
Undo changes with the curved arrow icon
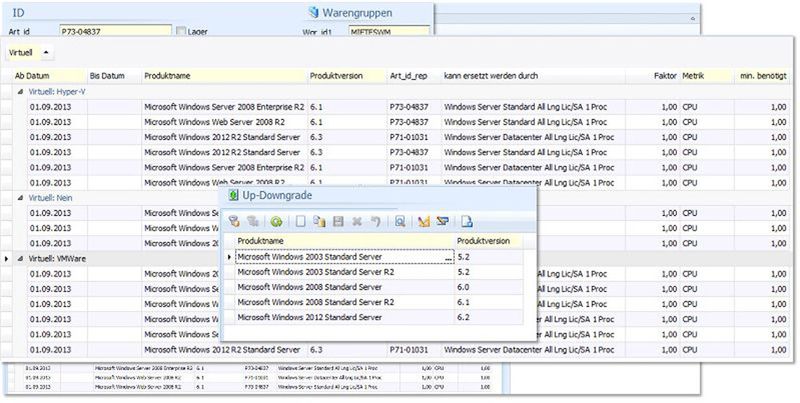click(x=376, y=221)
